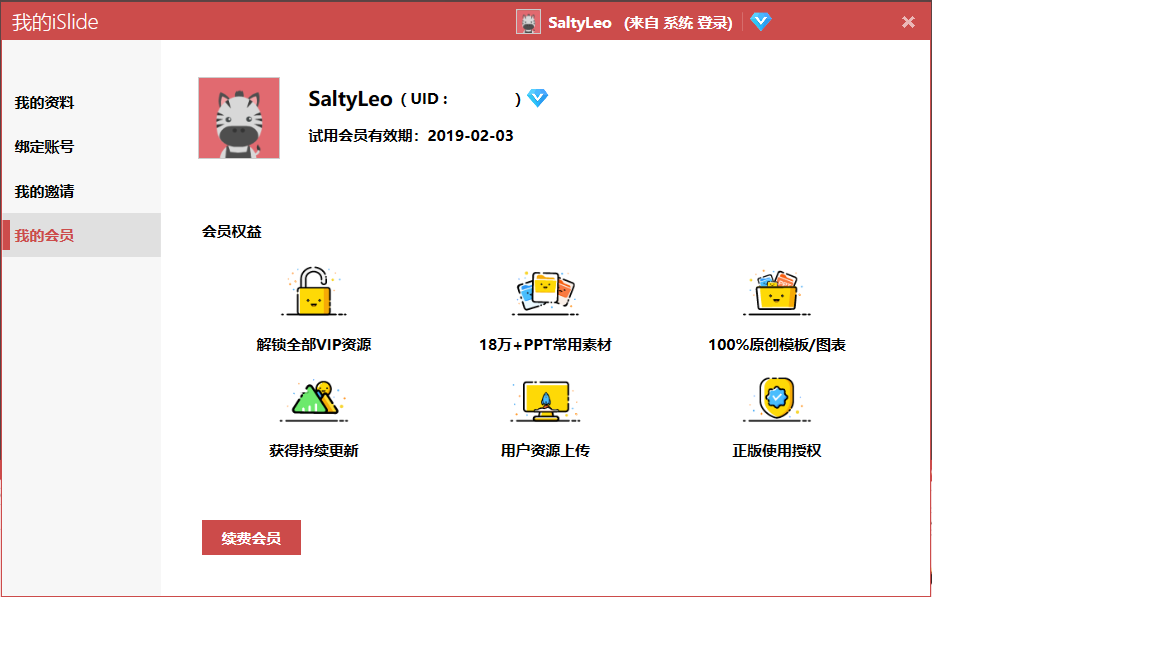Click the diamond VIP badge in title bar
This screenshot has height=648, width=1152.
(760, 21)
